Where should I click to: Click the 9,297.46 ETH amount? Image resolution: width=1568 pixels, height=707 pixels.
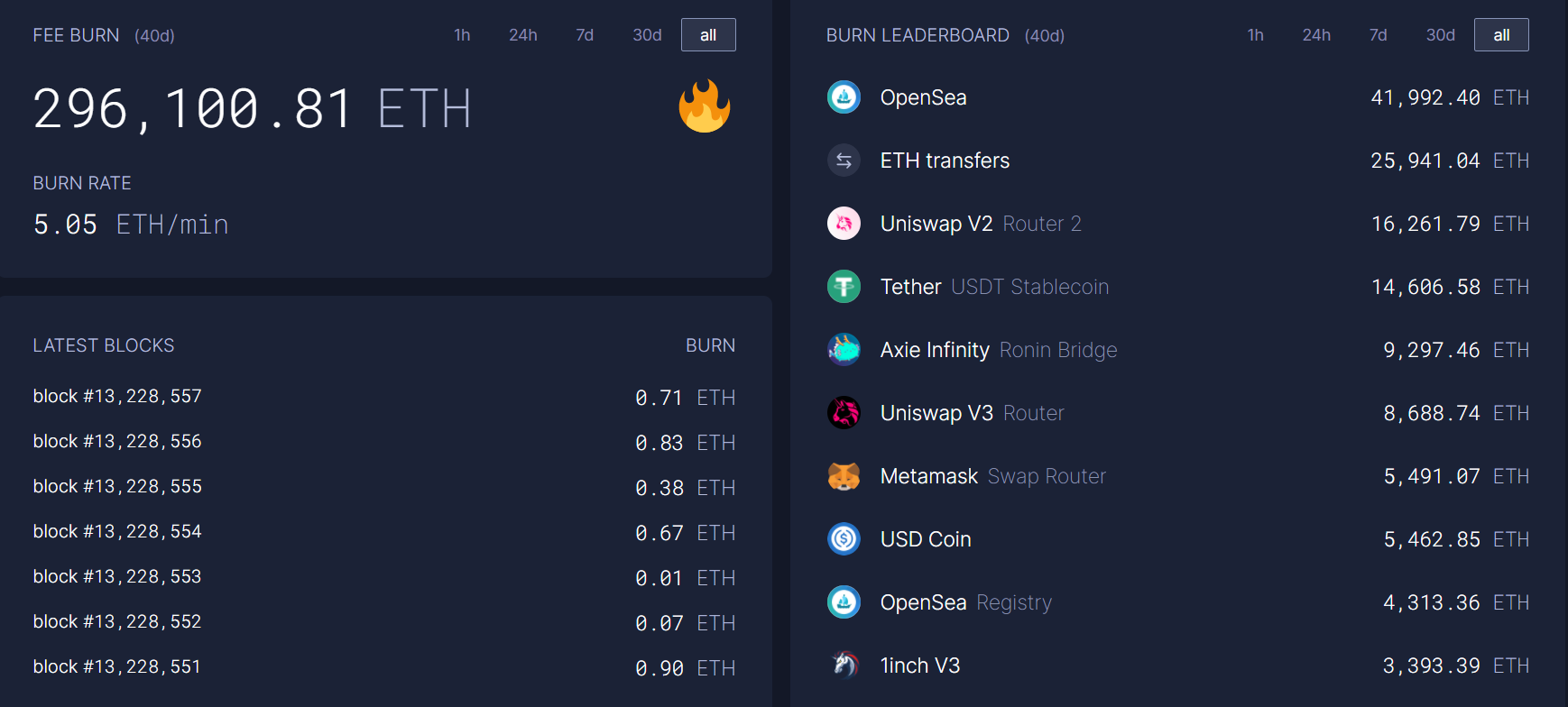(1456, 350)
